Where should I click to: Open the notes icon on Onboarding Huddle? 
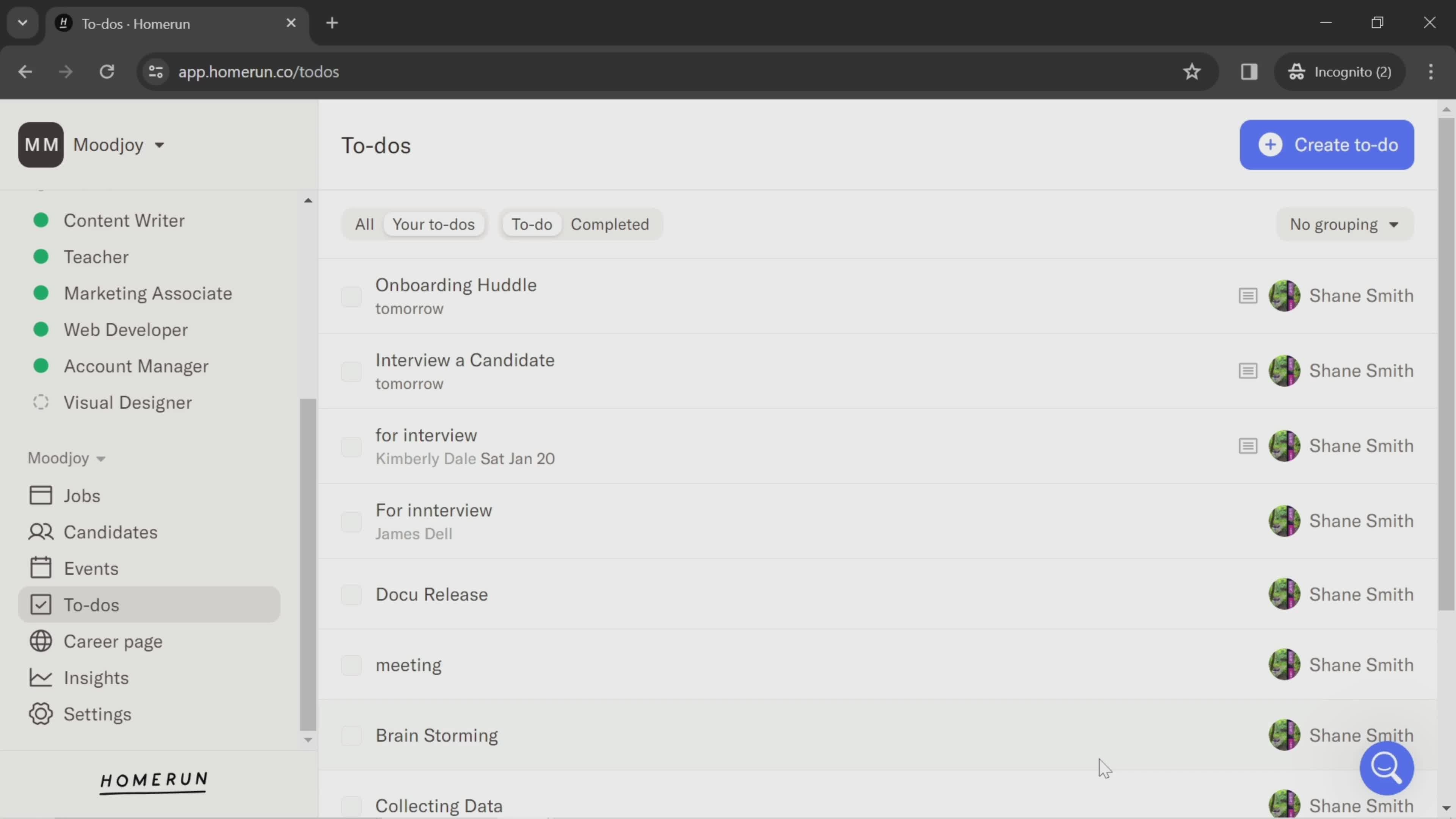pos(1248,296)
